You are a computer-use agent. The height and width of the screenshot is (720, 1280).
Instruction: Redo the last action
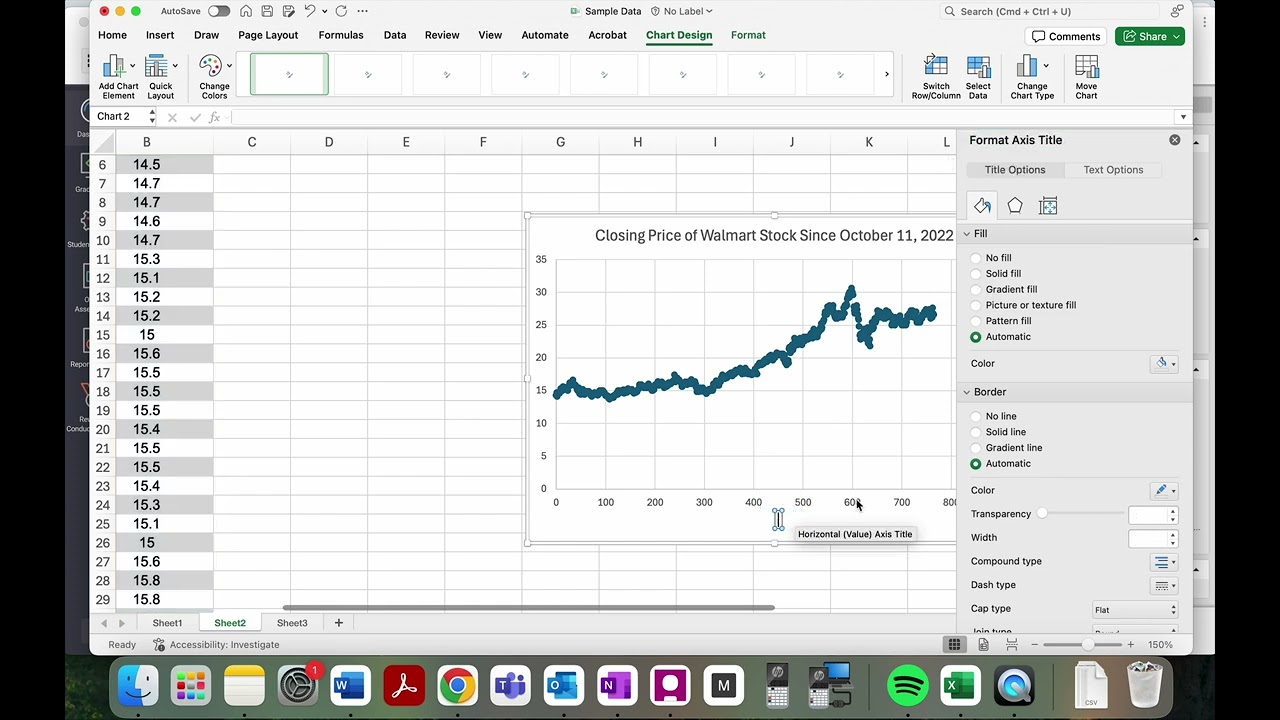pyautogui.click(x=341, y=11)
